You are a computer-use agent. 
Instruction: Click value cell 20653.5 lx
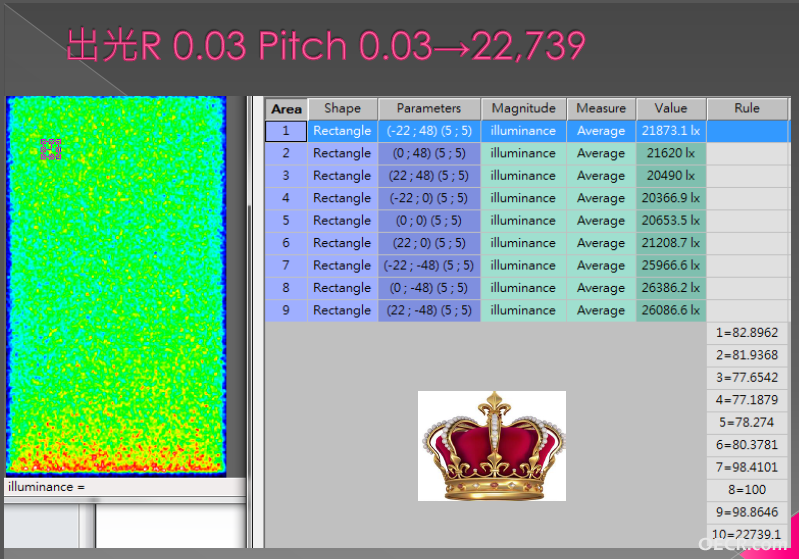[x=671, y=221]
